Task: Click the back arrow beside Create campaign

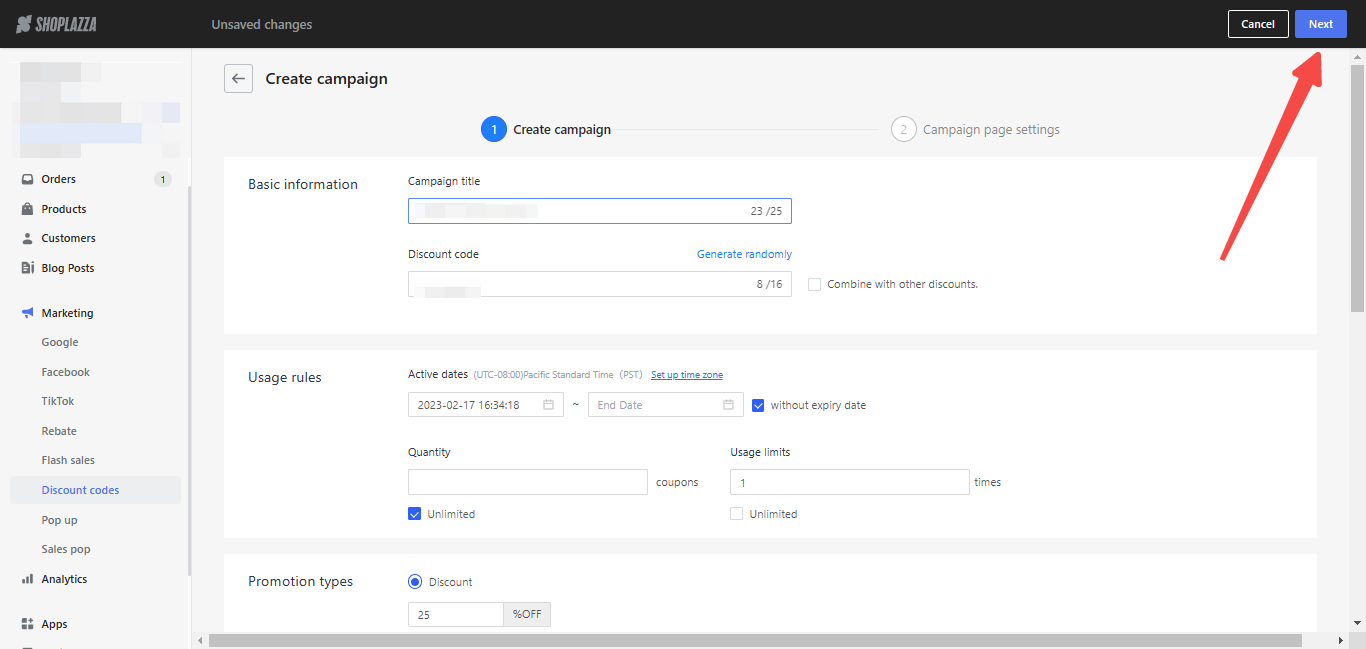Action: pos(238,79)
